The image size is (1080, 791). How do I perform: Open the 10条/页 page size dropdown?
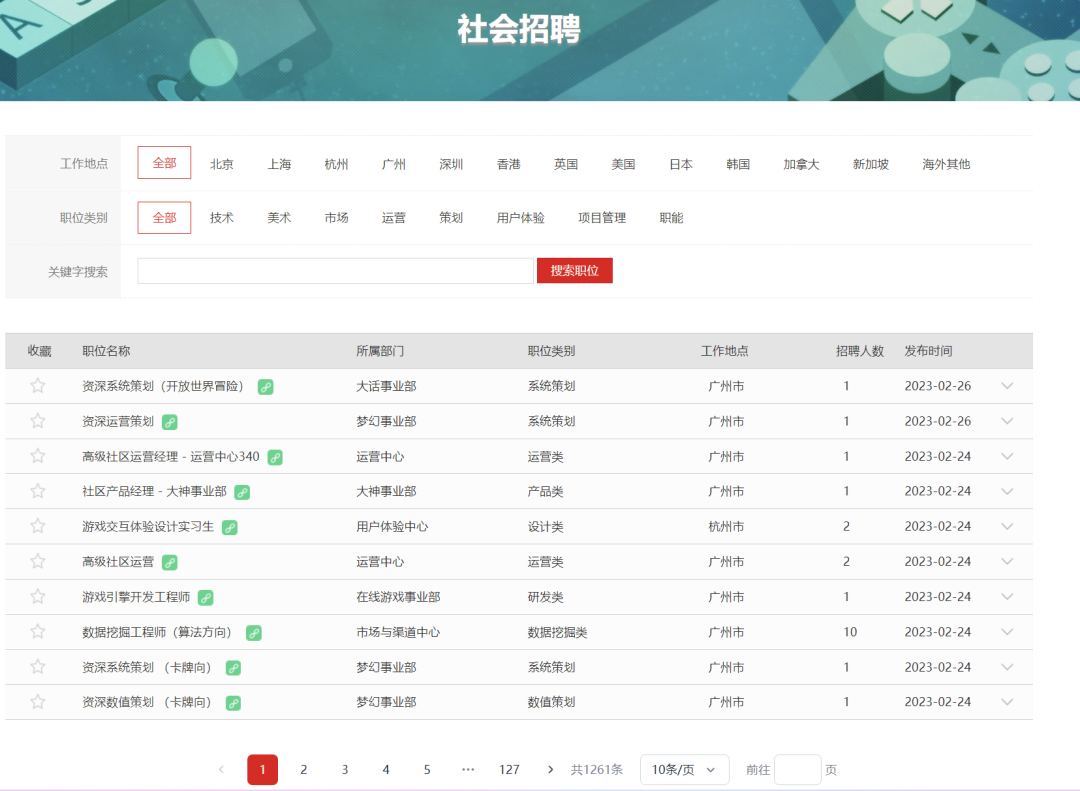[x=685, y=770]
